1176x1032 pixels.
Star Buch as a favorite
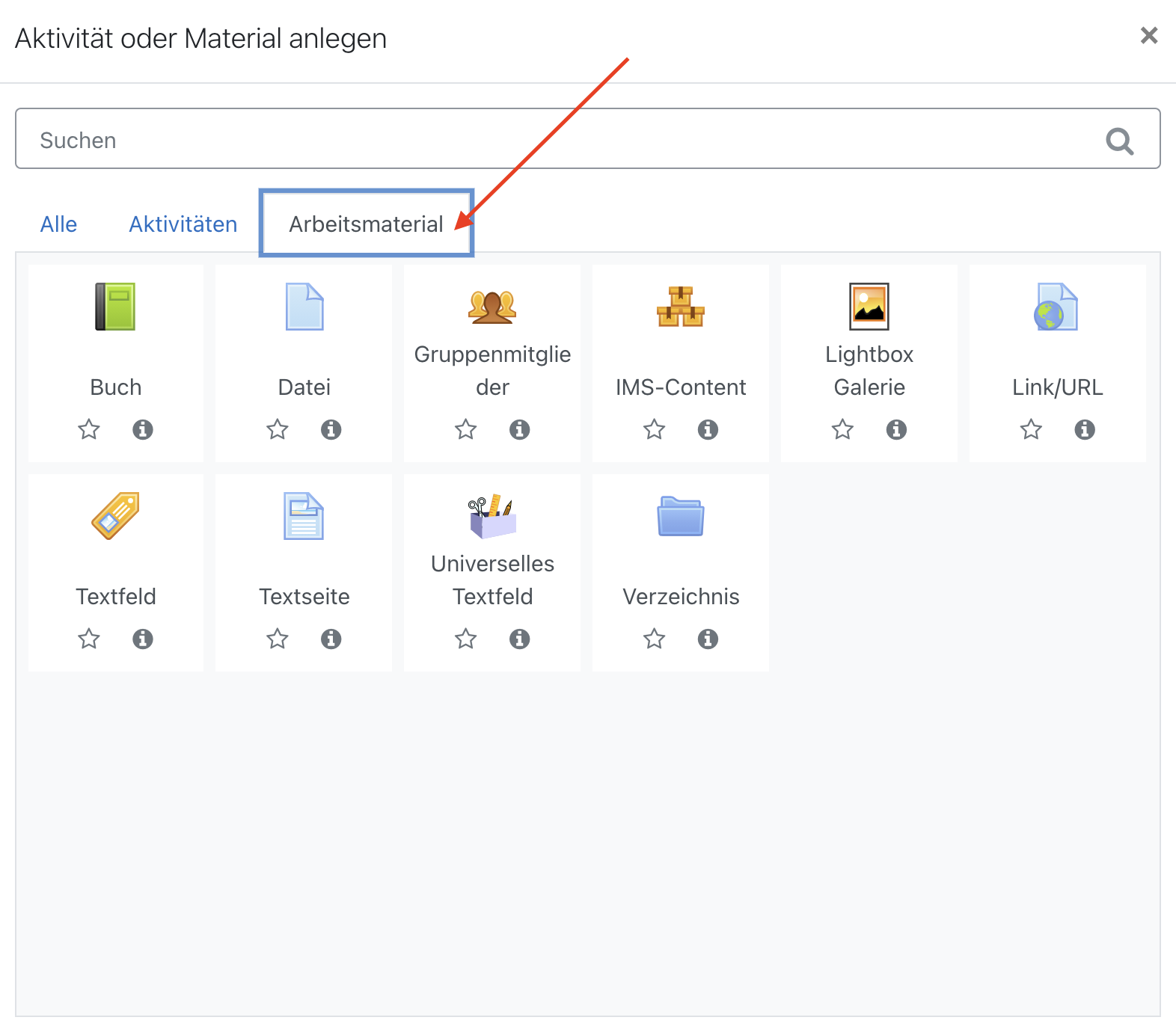(x=89, y=429)
